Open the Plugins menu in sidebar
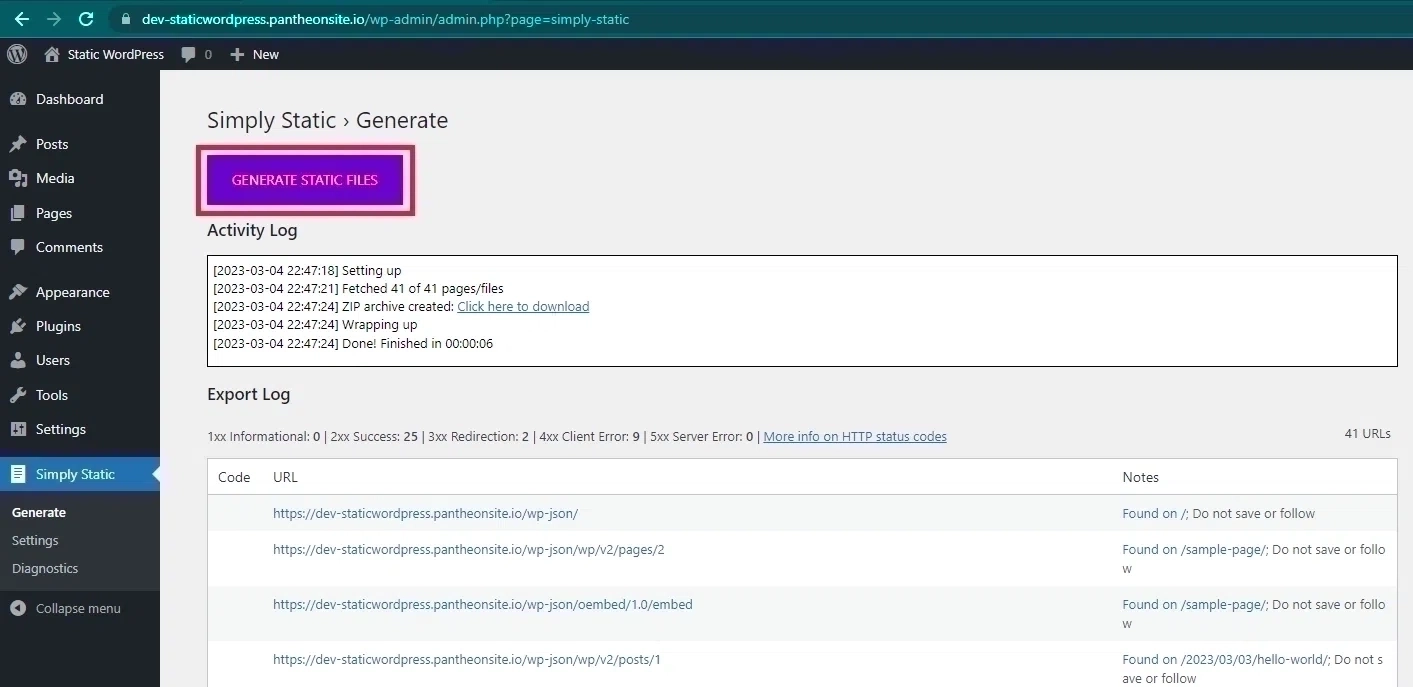 coord(58,326)
